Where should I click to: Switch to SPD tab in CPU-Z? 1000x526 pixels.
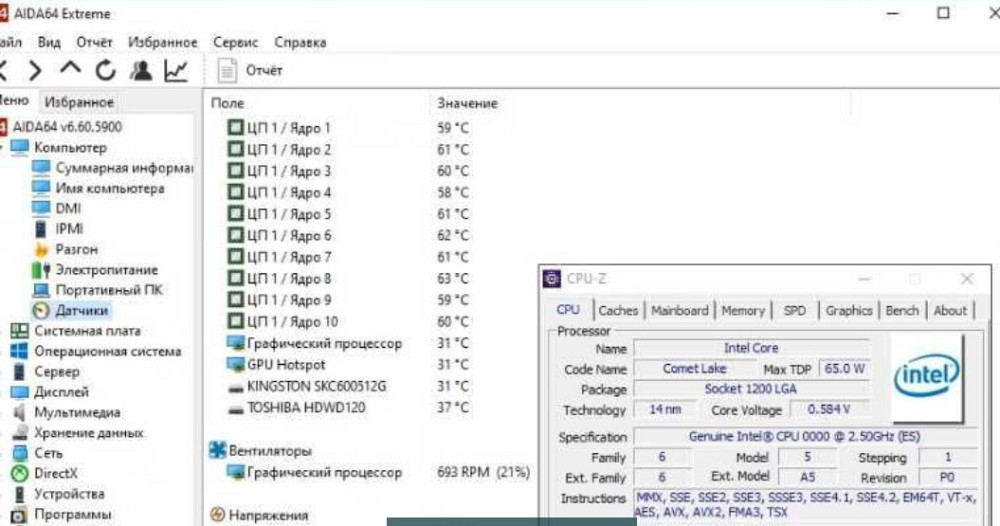coord(795,310)
